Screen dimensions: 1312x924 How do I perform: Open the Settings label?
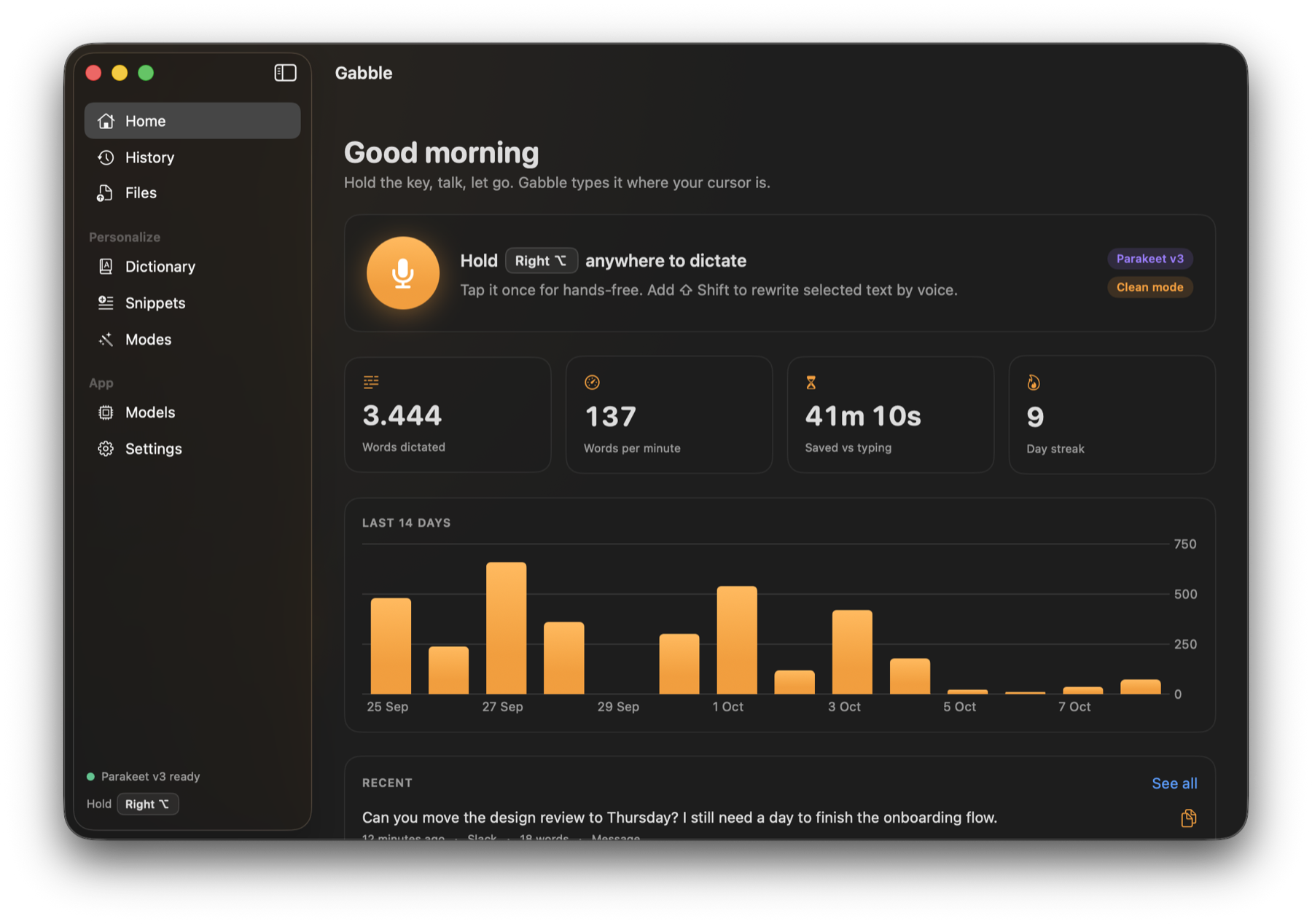pyautogui.click(x=154, y=449)
